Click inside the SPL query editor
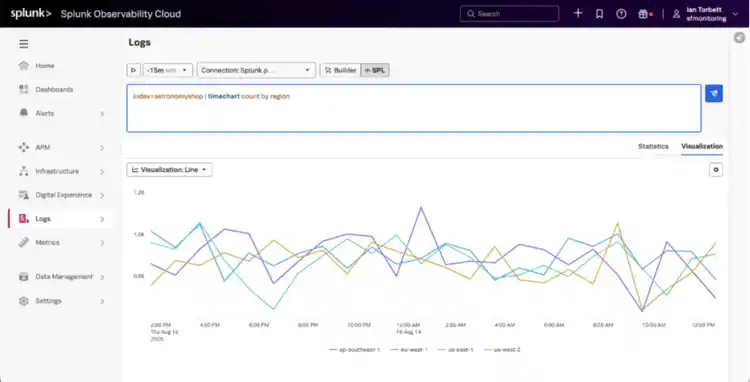 point(414,109)
